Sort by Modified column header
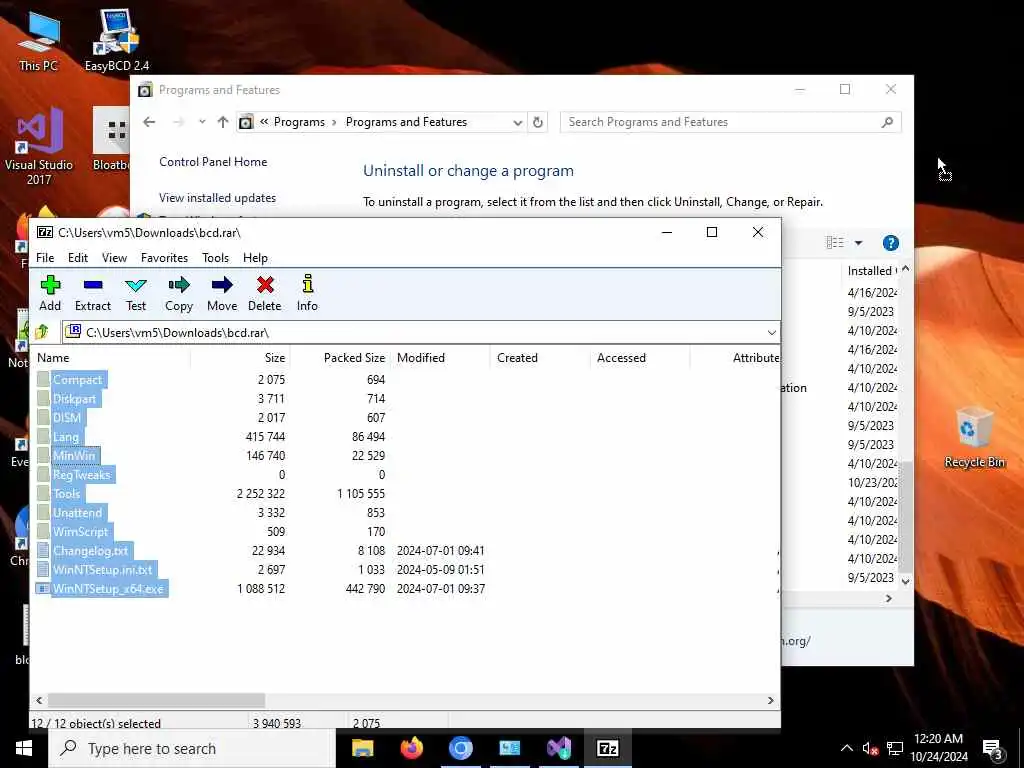1024x768 pixels. pyautogui.click(x=440, y=358)
